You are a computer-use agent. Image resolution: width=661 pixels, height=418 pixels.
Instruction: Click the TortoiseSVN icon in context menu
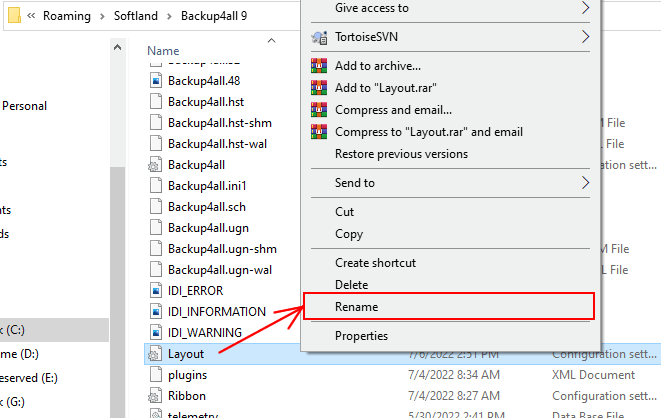click(x=319, y=37)
